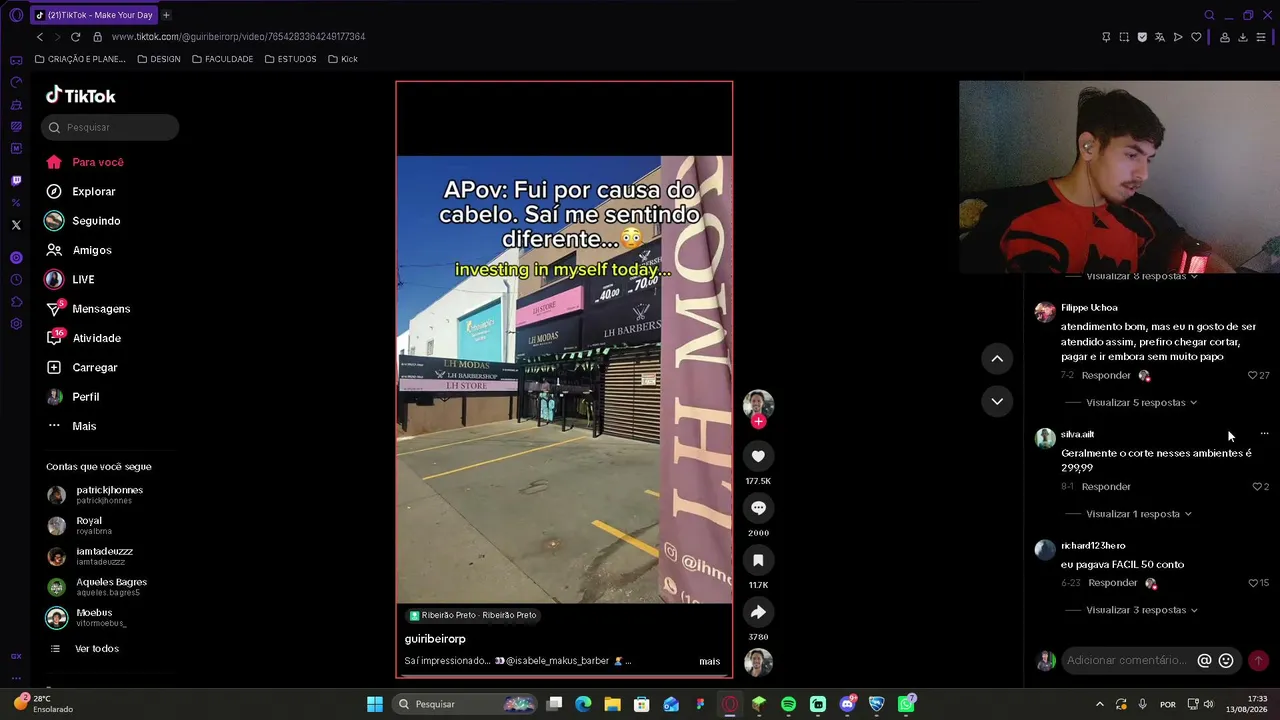This screenshot has height=720, width=1280.
Task: Open the rotating sound disc thumbnail
Action: click(x=758, y=662)
